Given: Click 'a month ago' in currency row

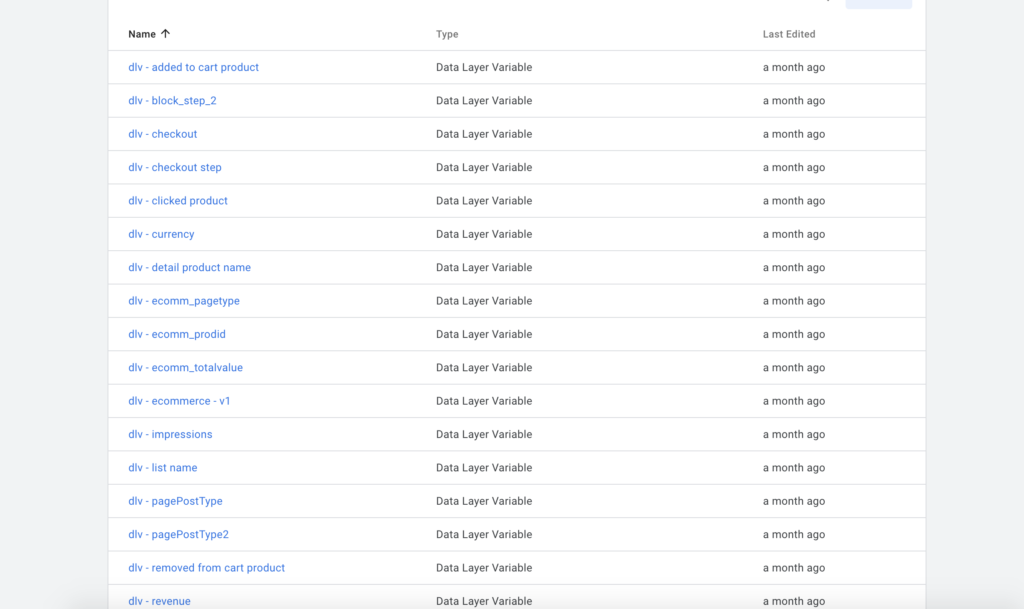Looking at the screenshot, I should (x=793, y=234).
